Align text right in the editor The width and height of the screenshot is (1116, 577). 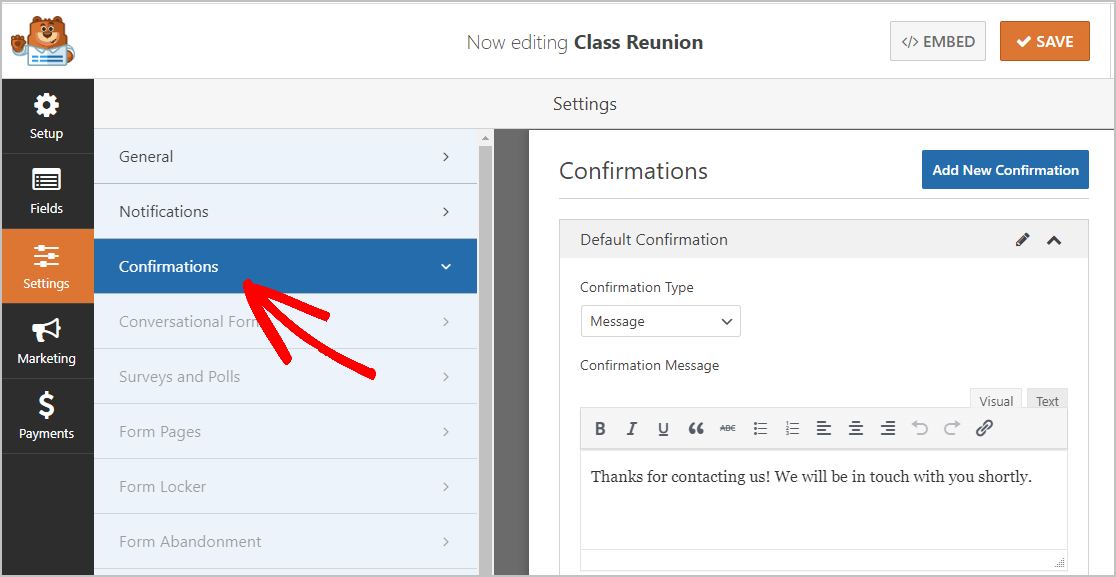tap(888, 428)
